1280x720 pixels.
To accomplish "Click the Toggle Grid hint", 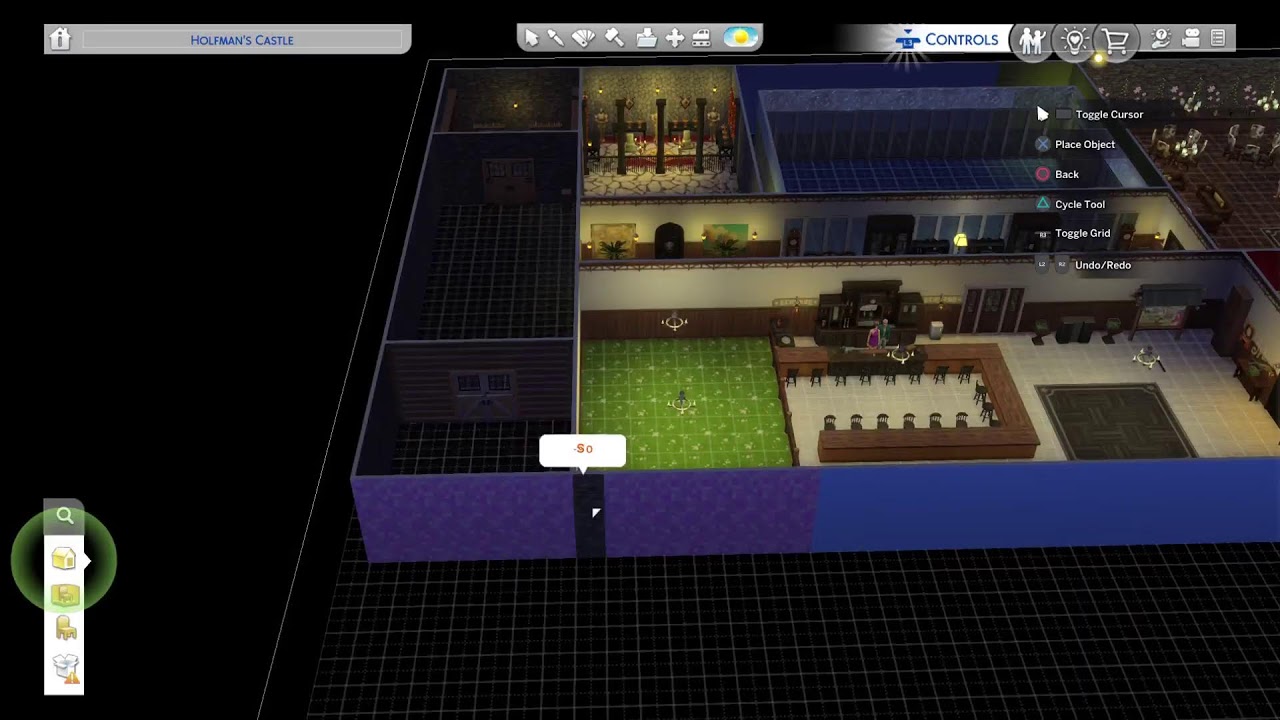I will pos(1073,233).
